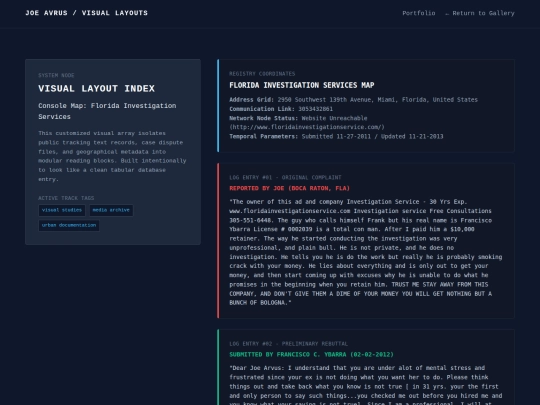Screen dimensions: 540x405
Task: Select the urban documentation tag
Action: 69,225
